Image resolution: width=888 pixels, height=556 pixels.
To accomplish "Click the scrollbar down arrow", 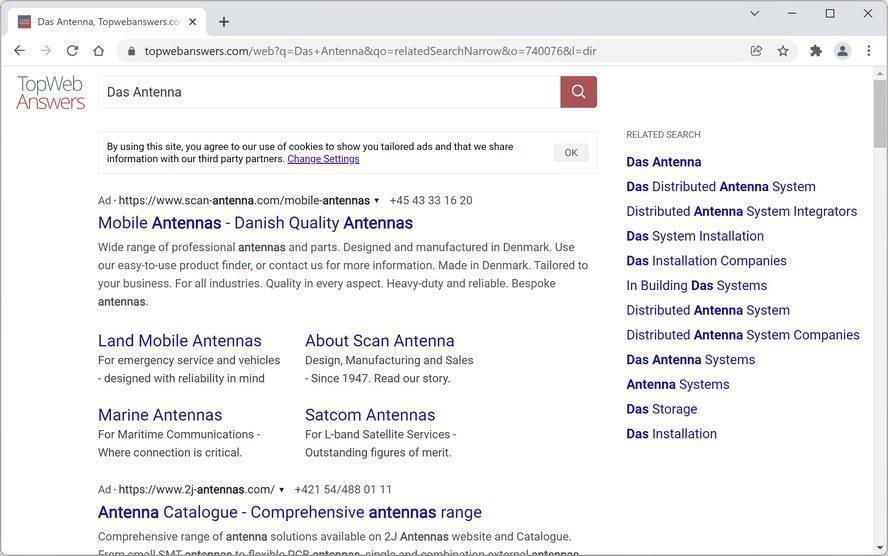I will click(880, 548).
